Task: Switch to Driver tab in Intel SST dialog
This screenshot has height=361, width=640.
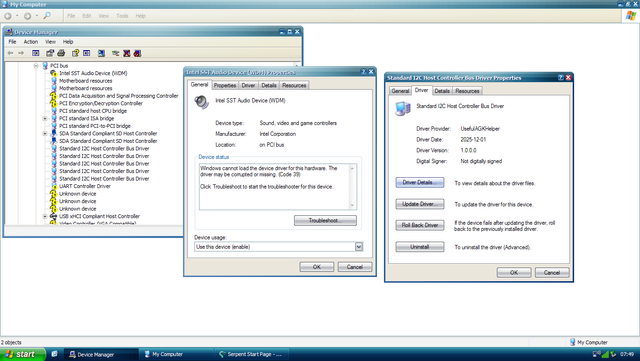Action: [x=248, y=85]
